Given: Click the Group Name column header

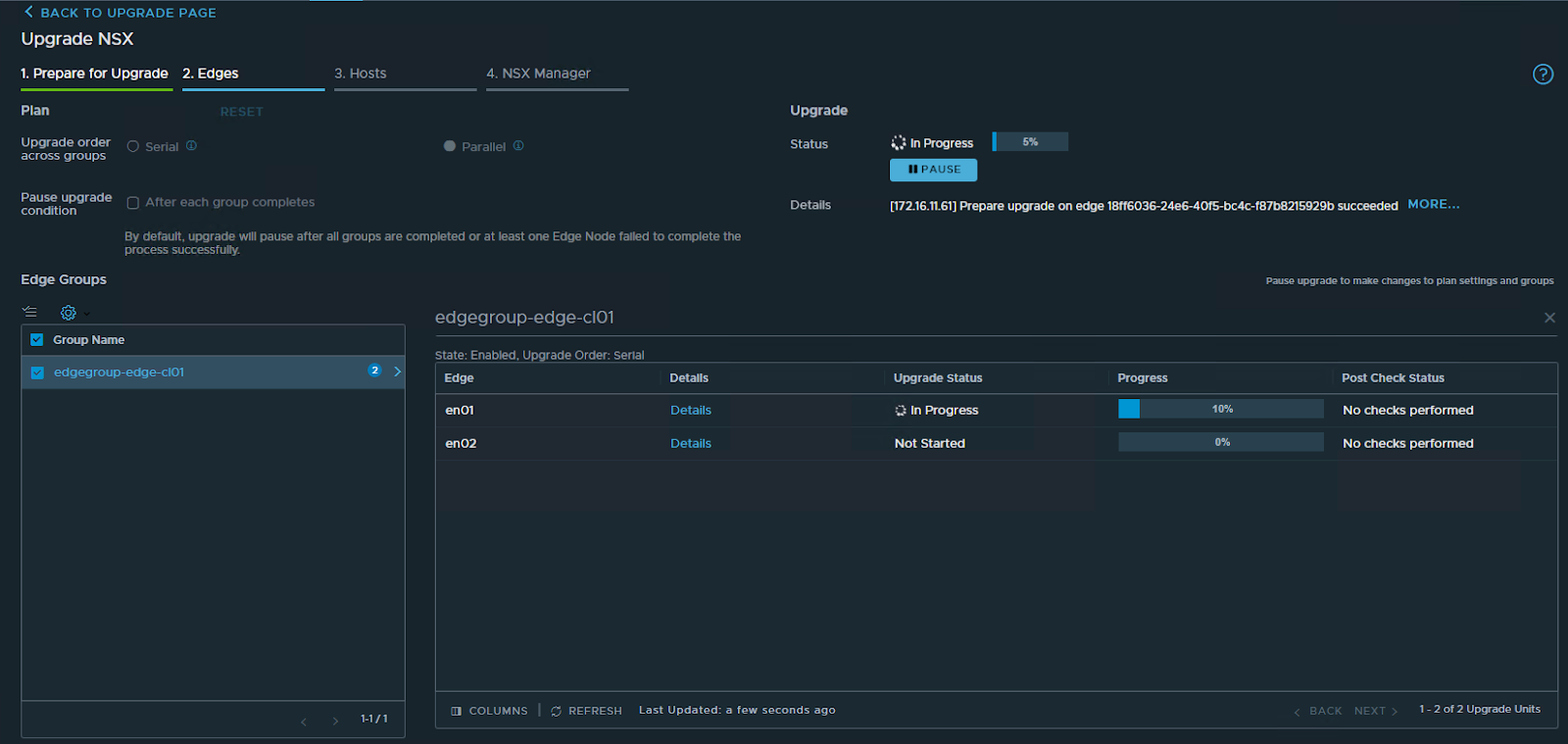Looking at the screenshot, I should tap(88, 340).
